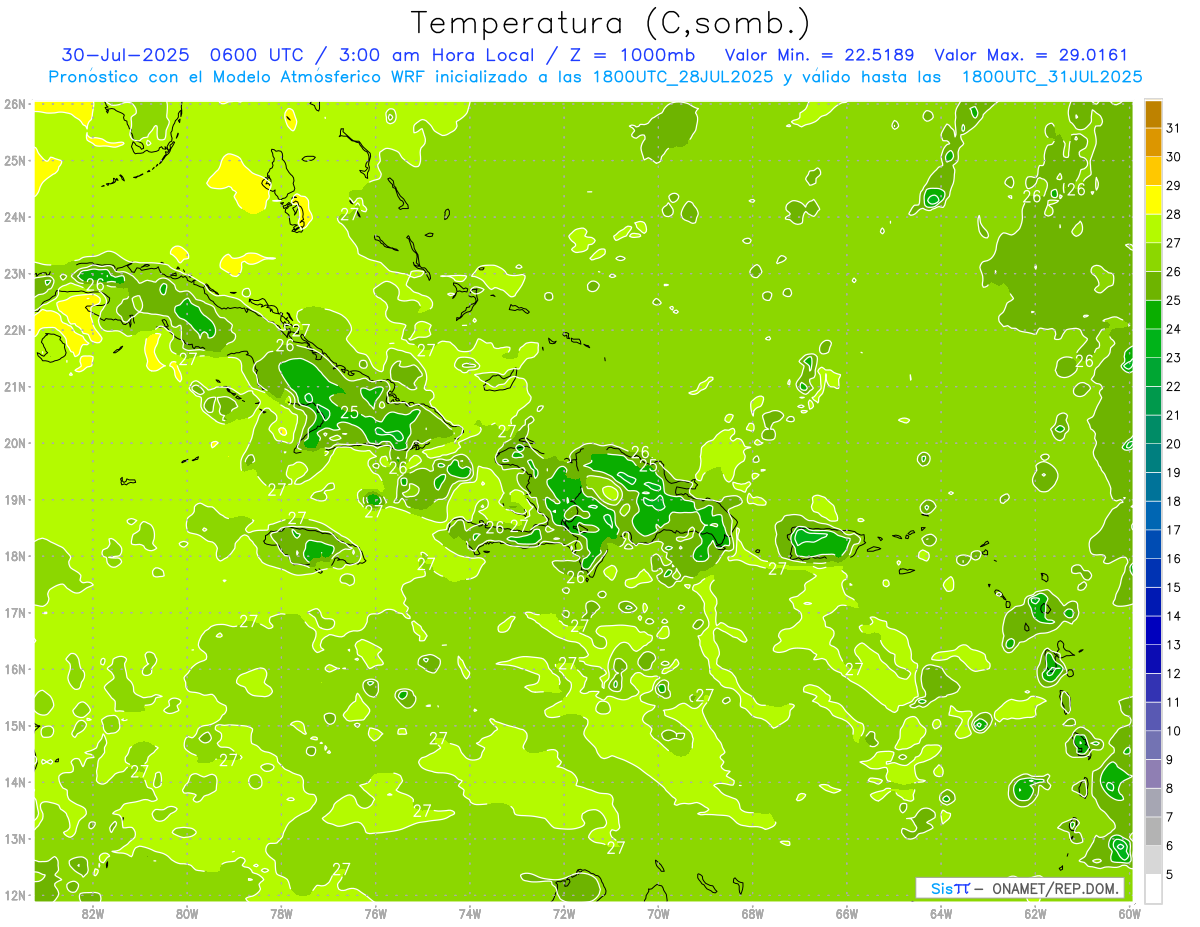
Task: Select the '1800UTC_31JUL2025' valid-until text
Action: (1052, 77)
